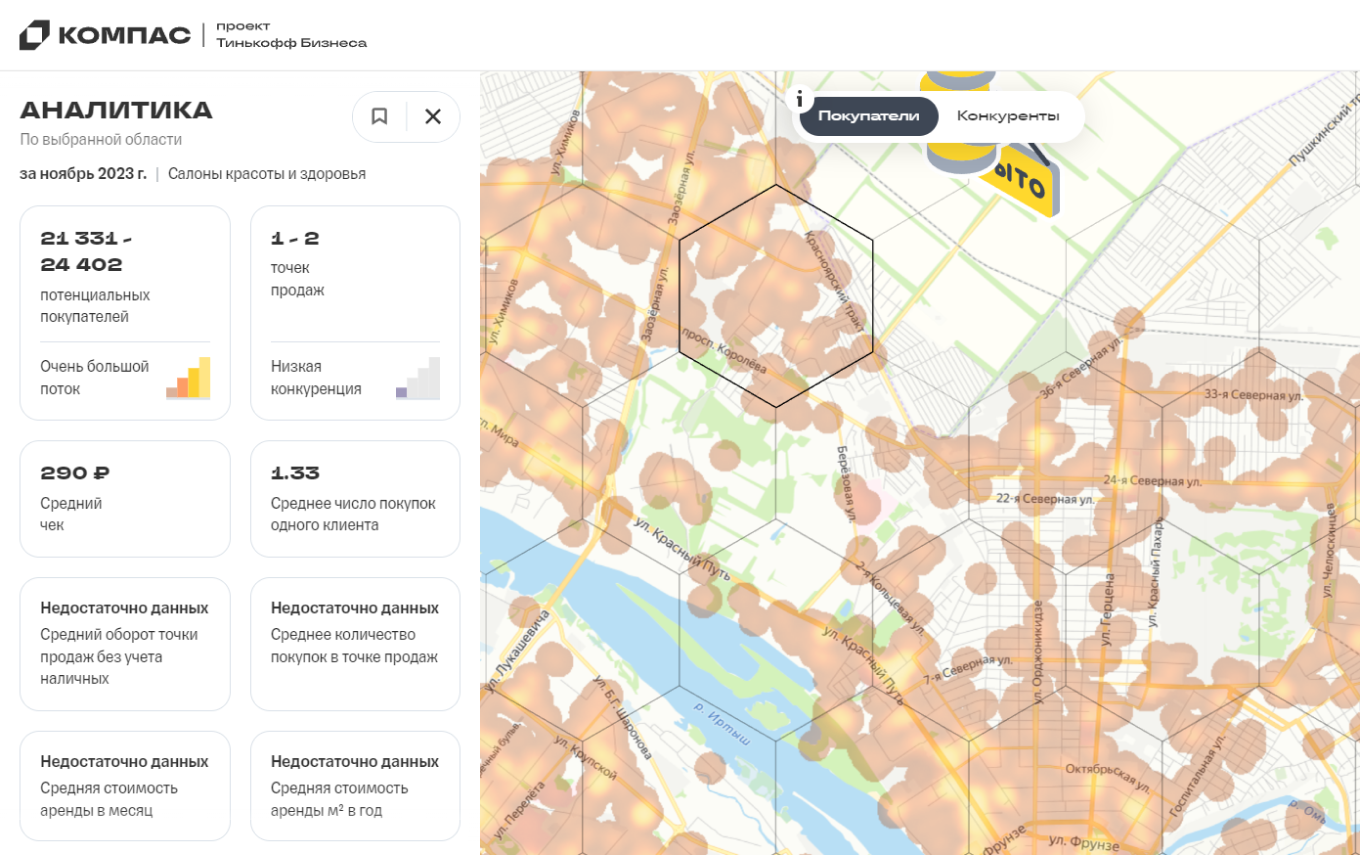Open the info icon beside Покупатели

pos(799,98)
